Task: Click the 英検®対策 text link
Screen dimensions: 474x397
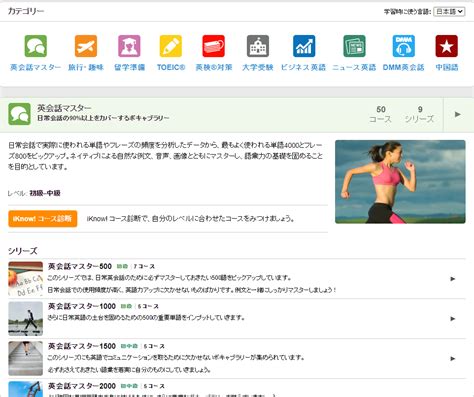Action: [214, 67]
